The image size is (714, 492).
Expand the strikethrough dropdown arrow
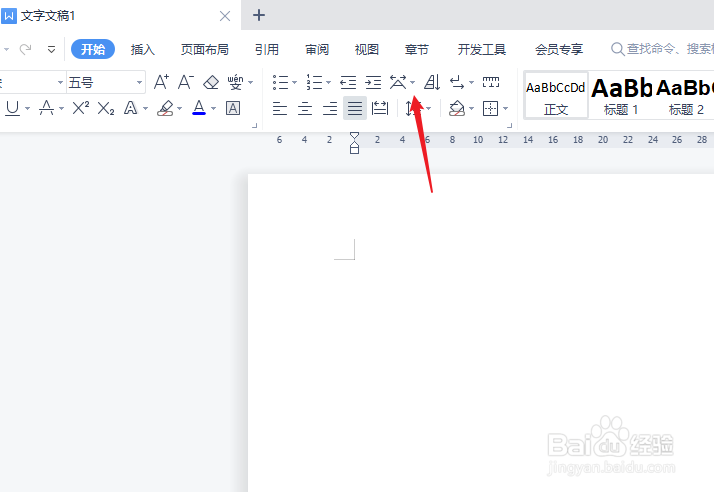(61, 108)
